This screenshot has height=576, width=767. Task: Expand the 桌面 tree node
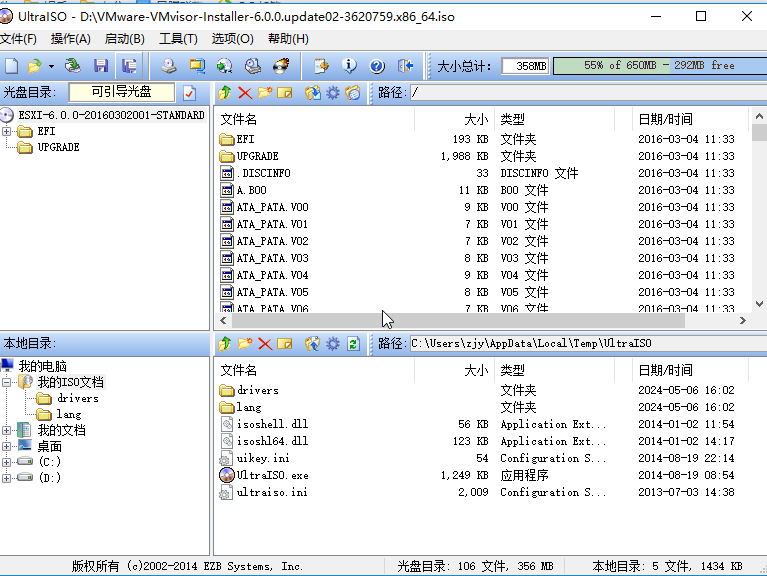point(6,446)
